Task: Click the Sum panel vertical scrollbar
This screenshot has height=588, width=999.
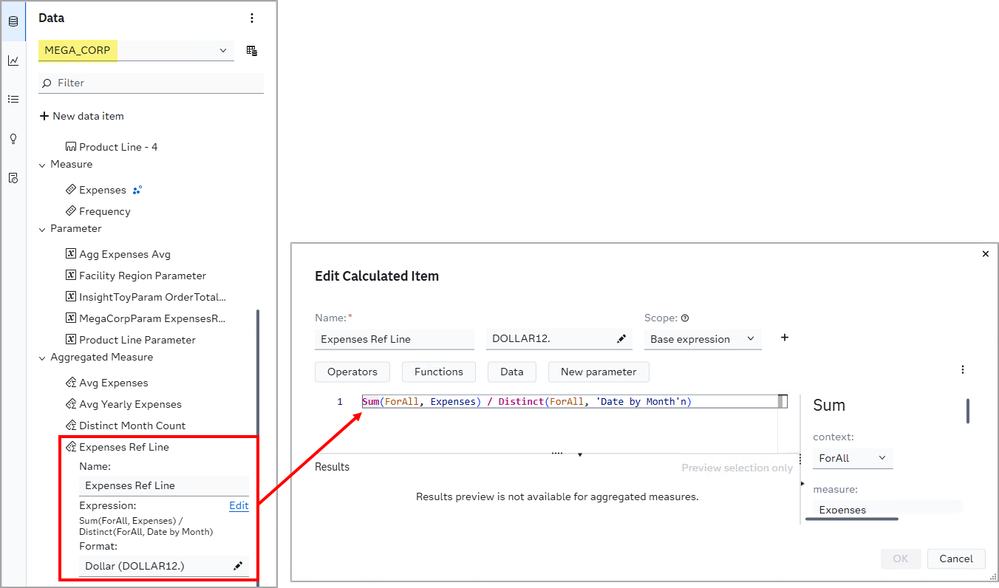Action: 968,412
